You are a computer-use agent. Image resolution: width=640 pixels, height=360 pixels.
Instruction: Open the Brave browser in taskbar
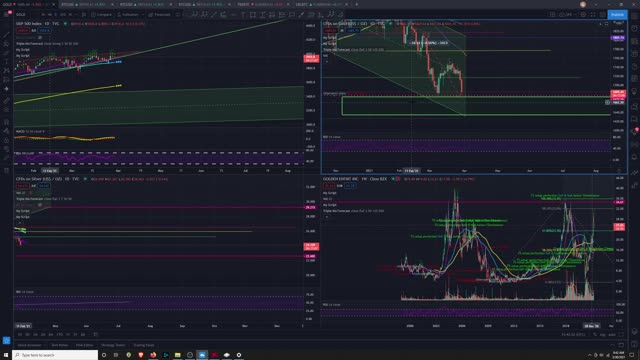[x=141, y=355]
